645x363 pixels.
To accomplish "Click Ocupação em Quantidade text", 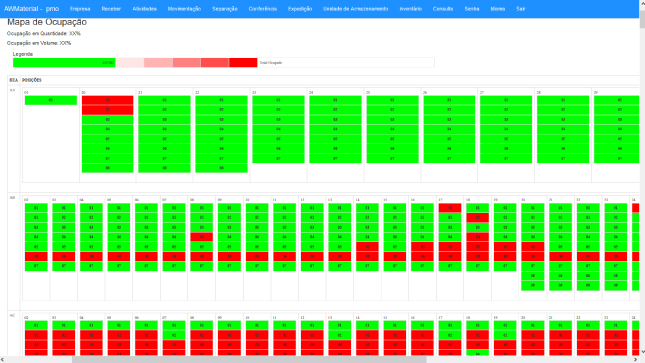I will (44, 33).
